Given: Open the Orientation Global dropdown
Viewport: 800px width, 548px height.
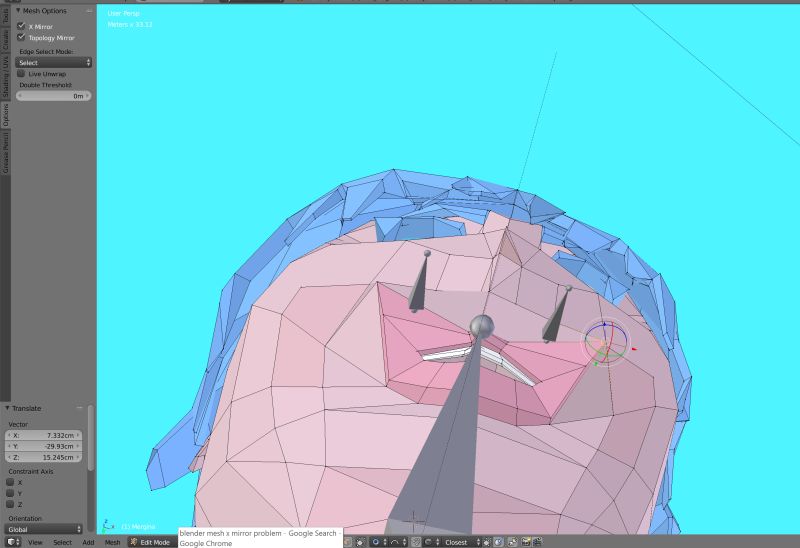Looking at the screenshot, I should 43,529.
